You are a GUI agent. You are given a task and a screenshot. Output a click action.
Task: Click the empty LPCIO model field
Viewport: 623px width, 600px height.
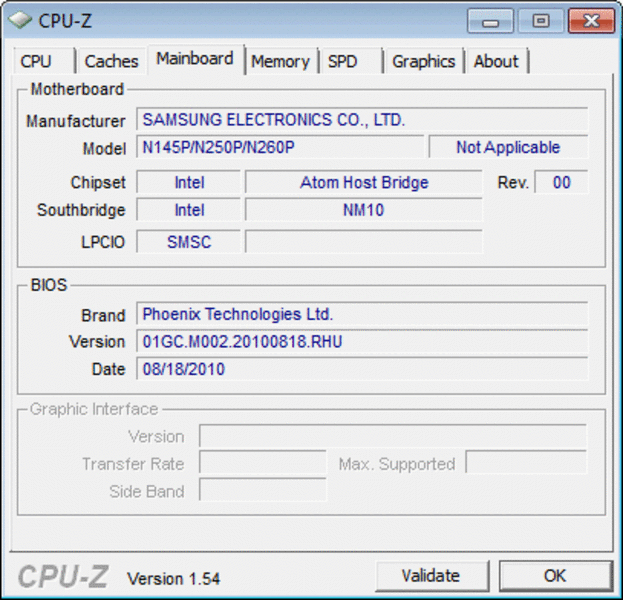[364, 242]
